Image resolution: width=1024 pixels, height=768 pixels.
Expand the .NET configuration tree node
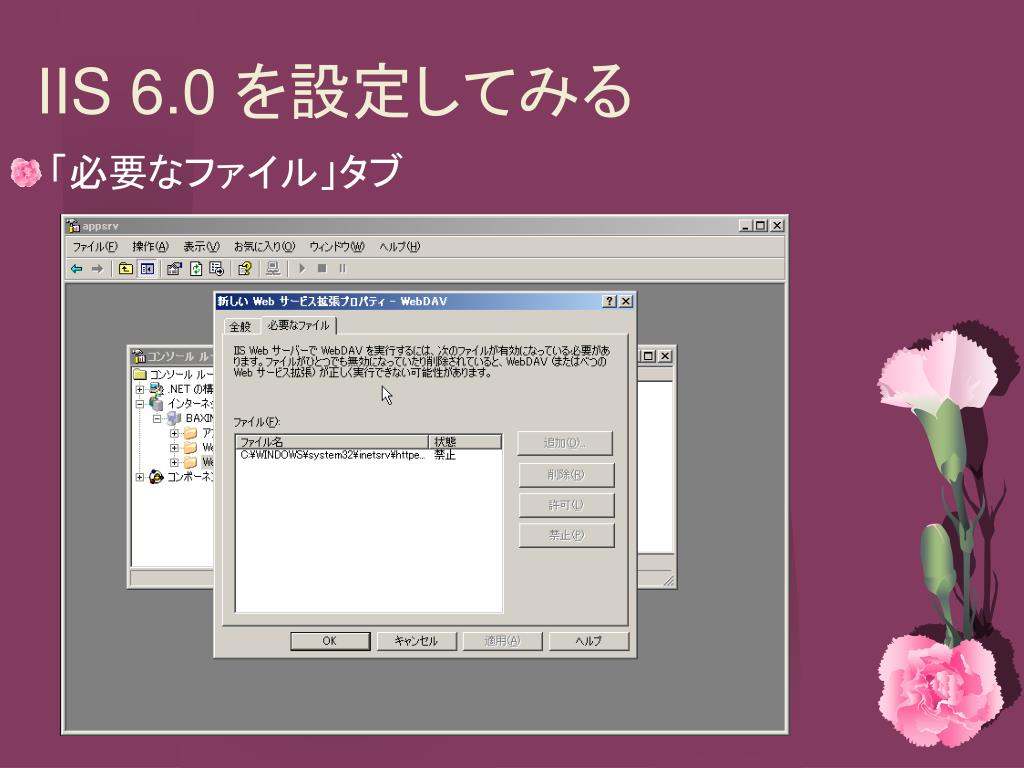tap(139, 389)
